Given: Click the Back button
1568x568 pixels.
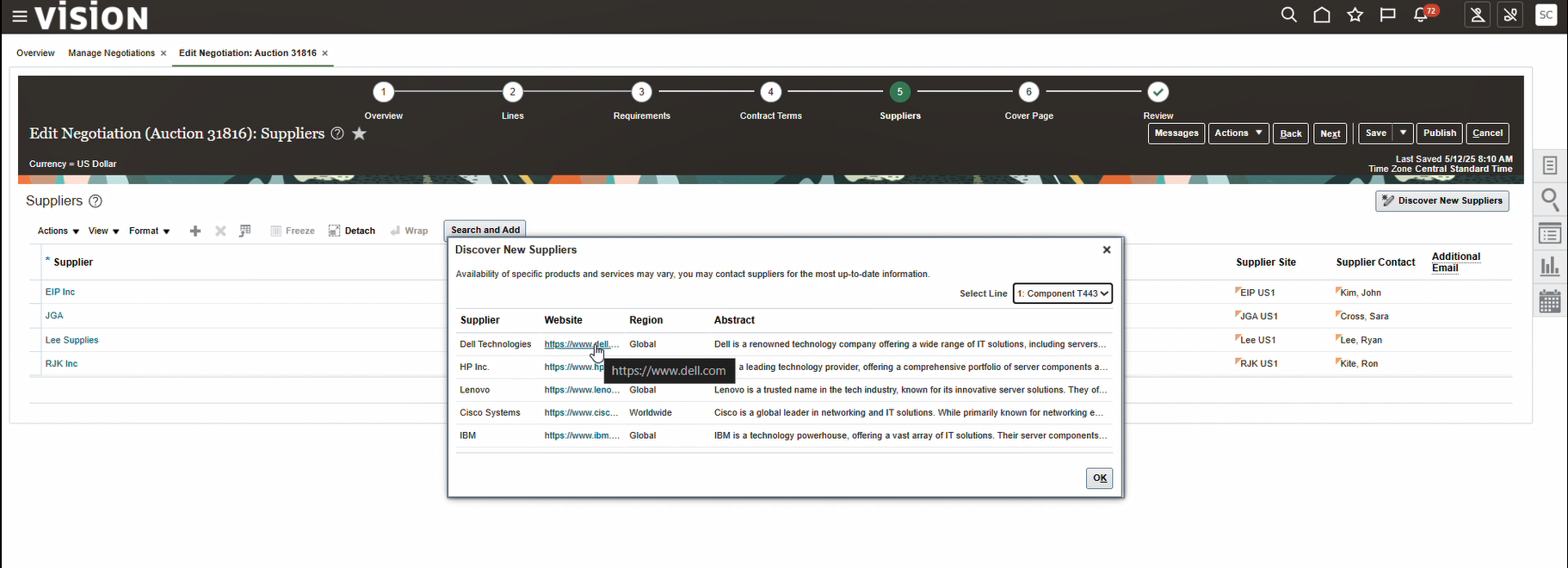Looking at the screenshot, I should click(1291, 133).
